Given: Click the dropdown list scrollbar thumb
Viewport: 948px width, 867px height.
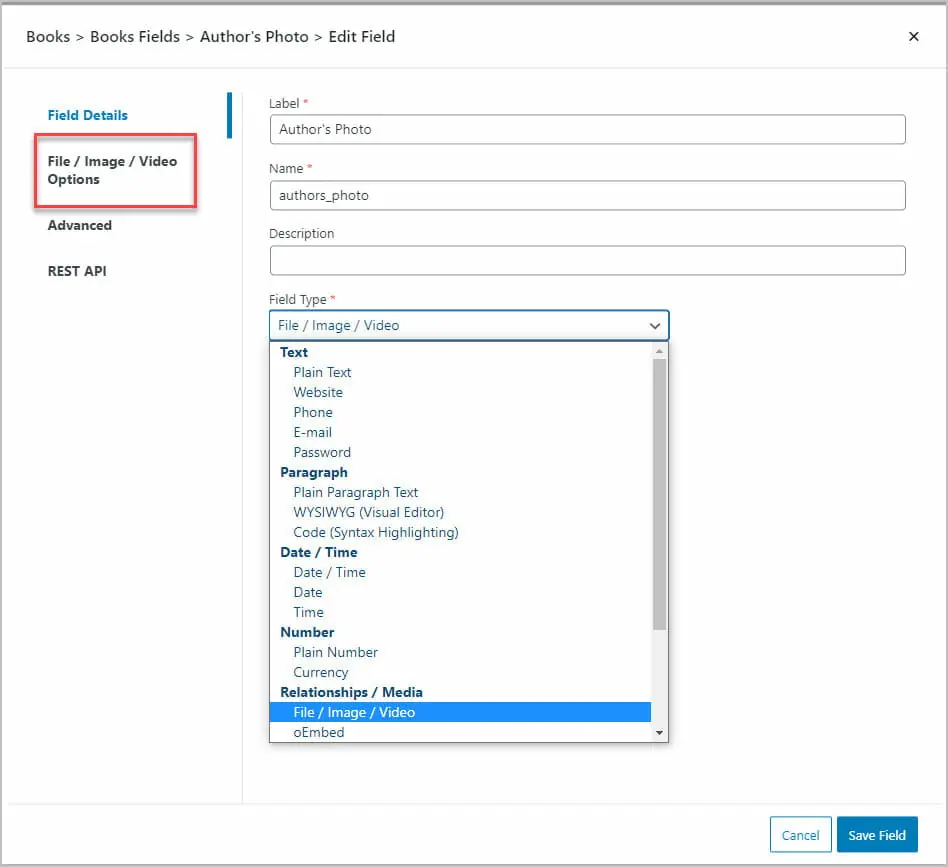Looking at the screenshot, I should pos(659,494).
